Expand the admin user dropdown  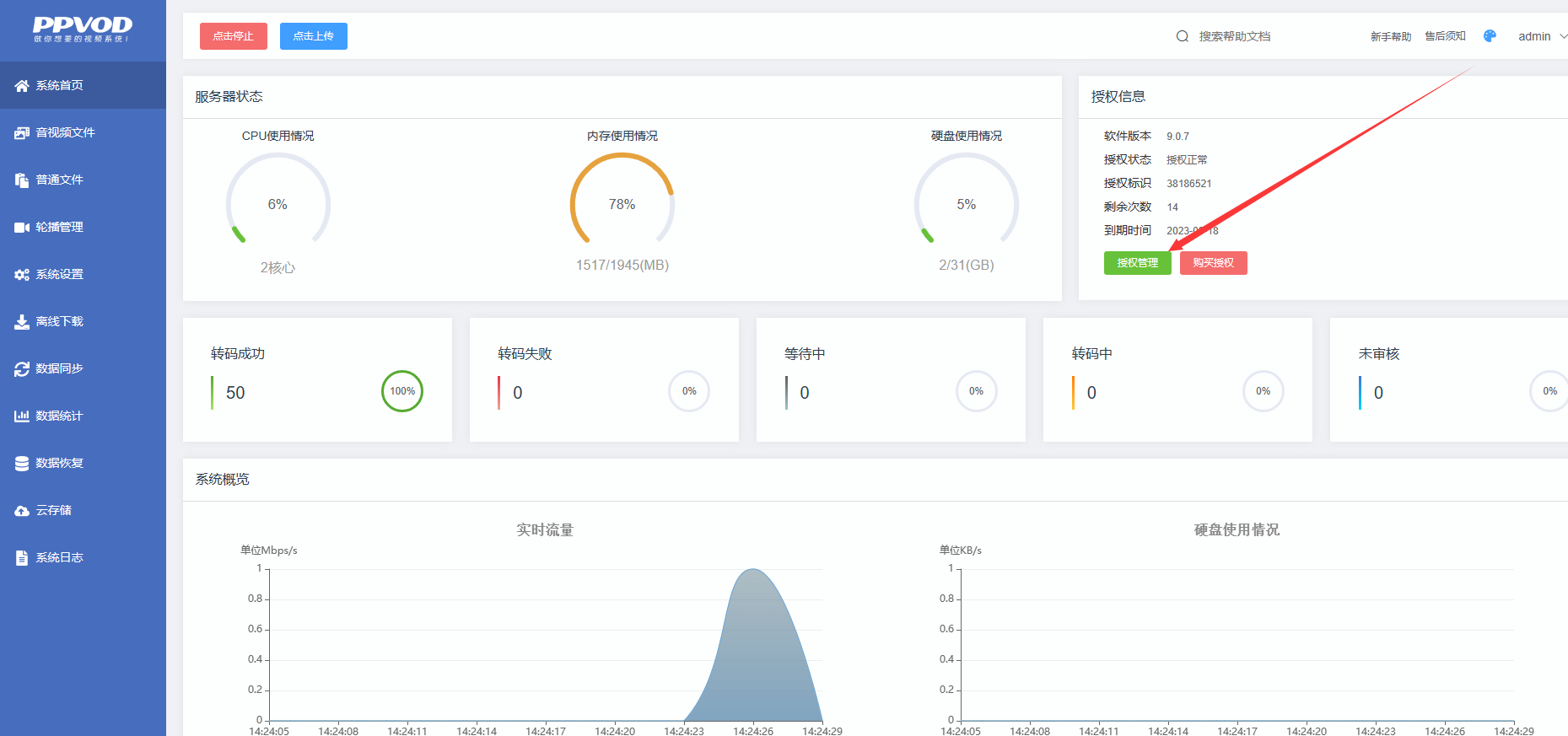point(1542,36)
